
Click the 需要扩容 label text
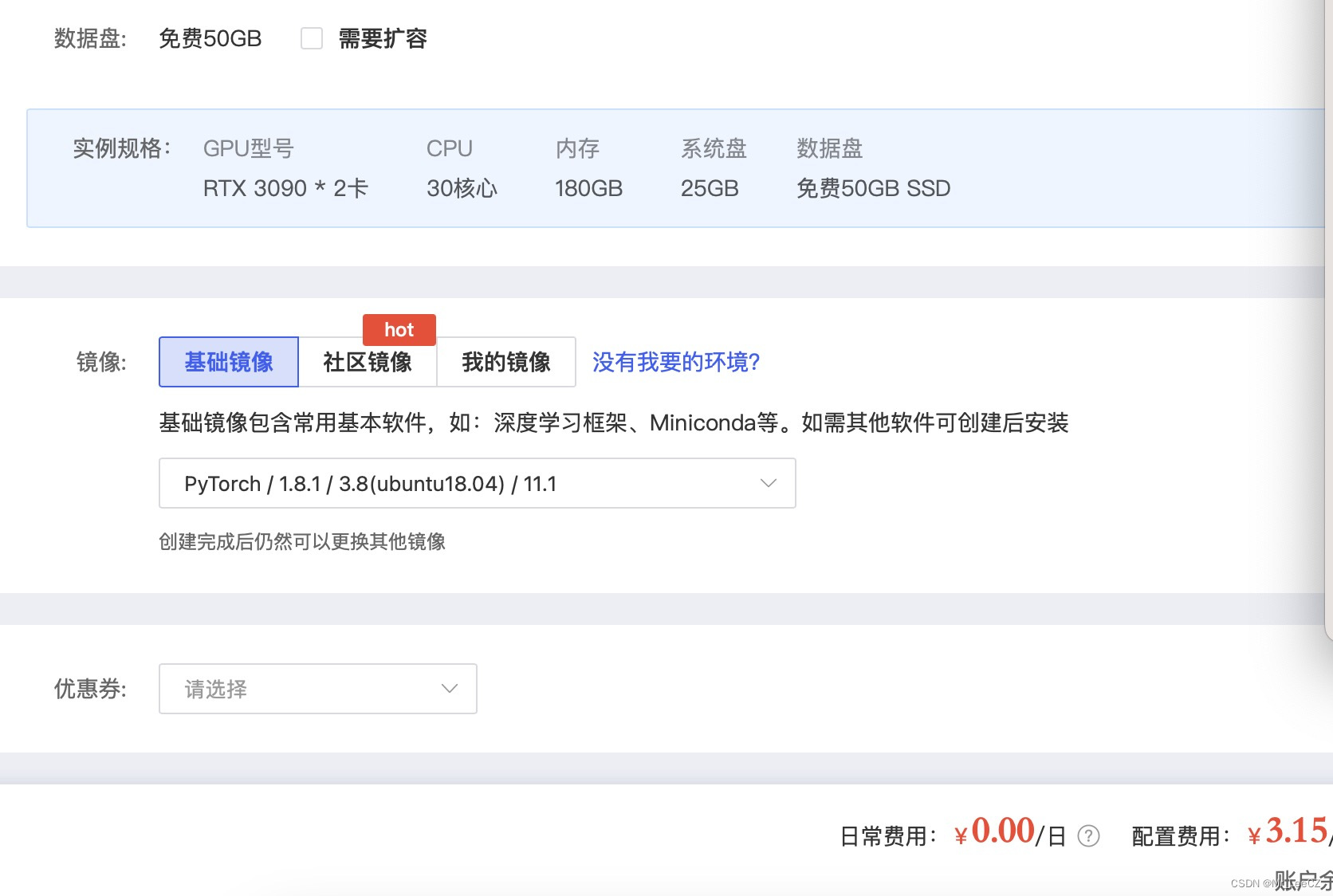click(383, 38)
